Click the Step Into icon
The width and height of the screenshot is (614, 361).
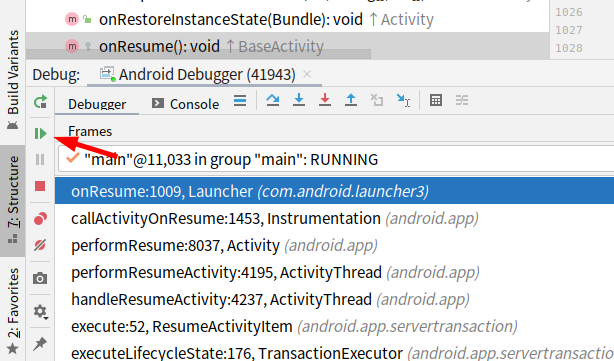click(299, 100)
